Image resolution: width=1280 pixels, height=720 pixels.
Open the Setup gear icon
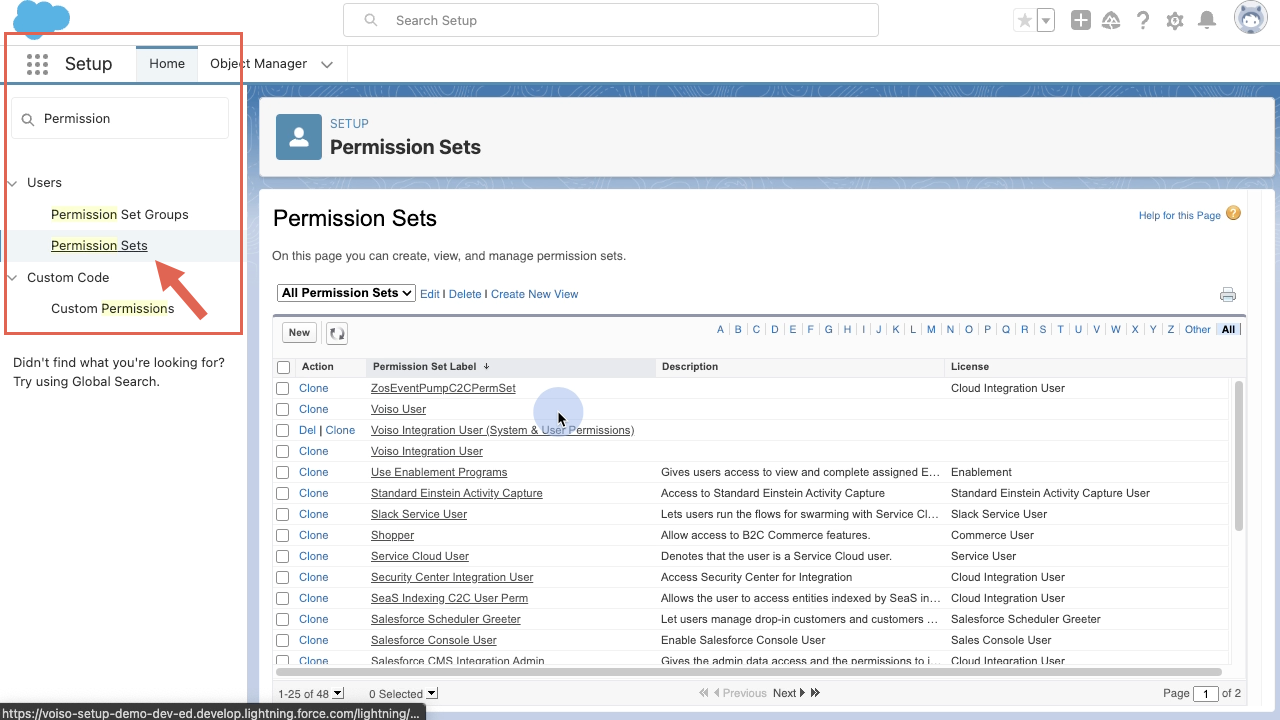pyautogui.click(x=1175, y=20)
